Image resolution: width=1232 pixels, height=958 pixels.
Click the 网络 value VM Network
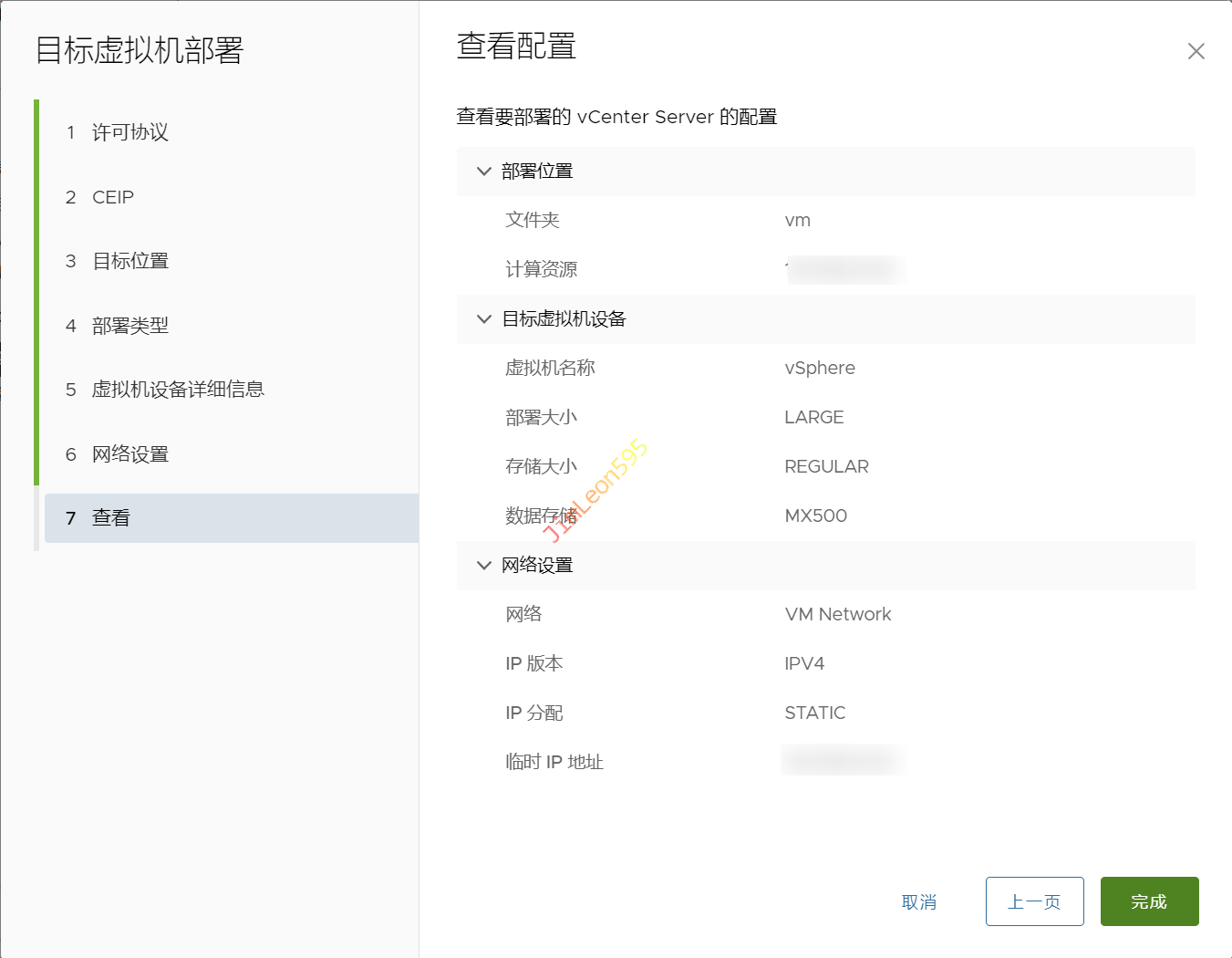tap(837, 614)
